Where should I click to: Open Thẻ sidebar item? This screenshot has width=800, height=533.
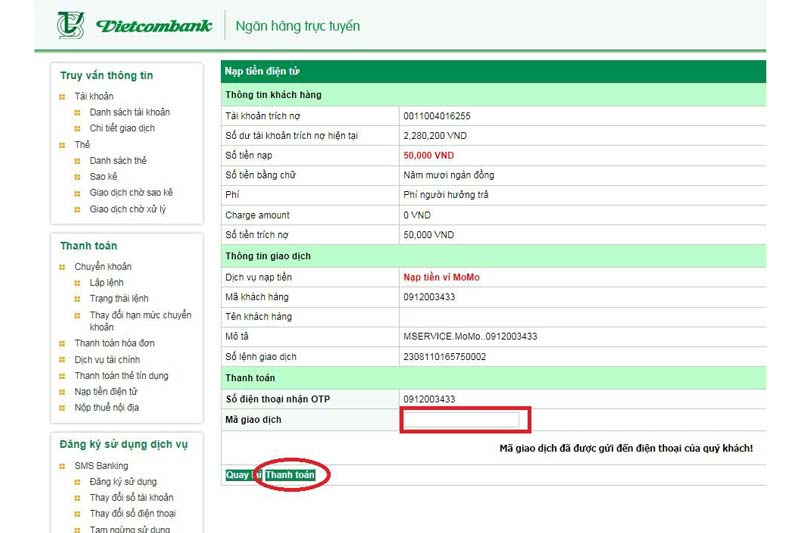[82, 144]
